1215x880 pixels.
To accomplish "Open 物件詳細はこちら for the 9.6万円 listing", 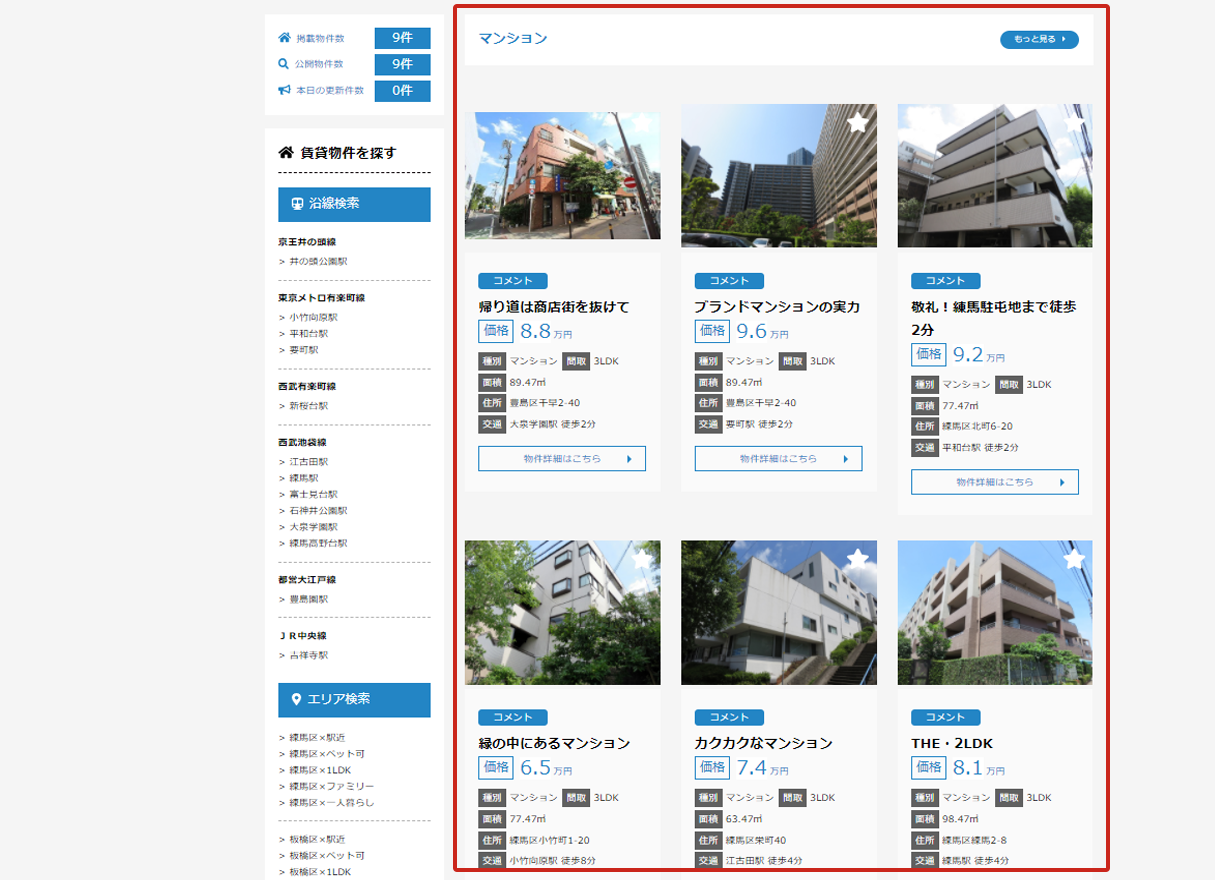I will [x=778, y=459].
